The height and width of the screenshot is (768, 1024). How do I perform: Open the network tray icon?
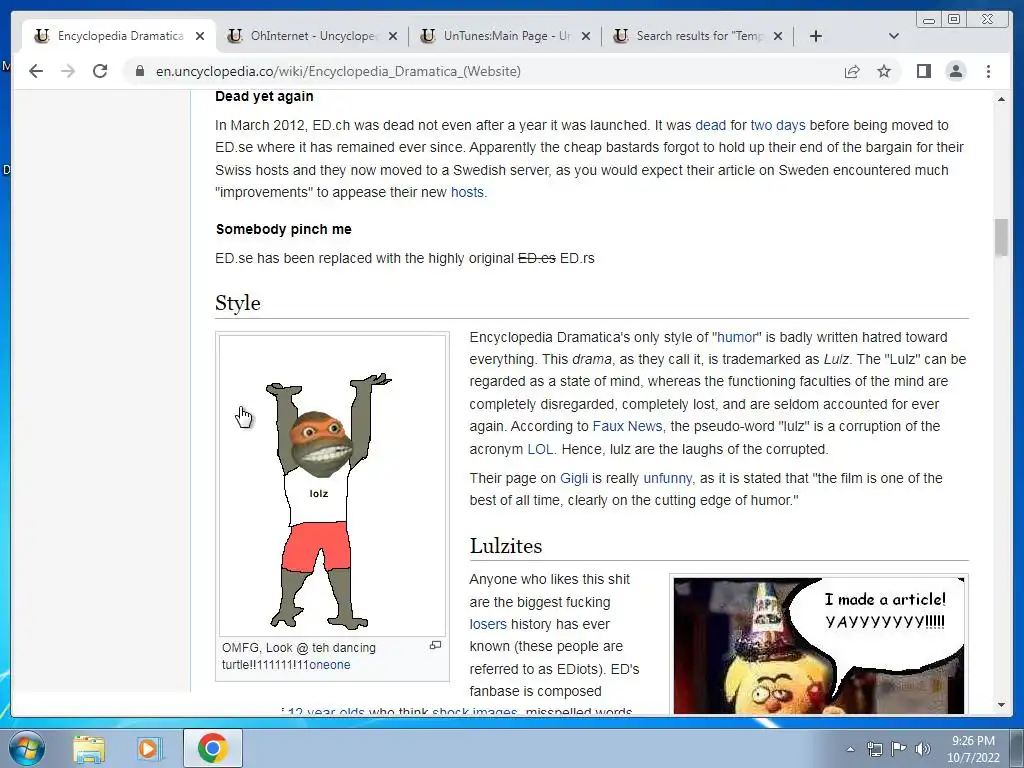[x=874, y=749]
